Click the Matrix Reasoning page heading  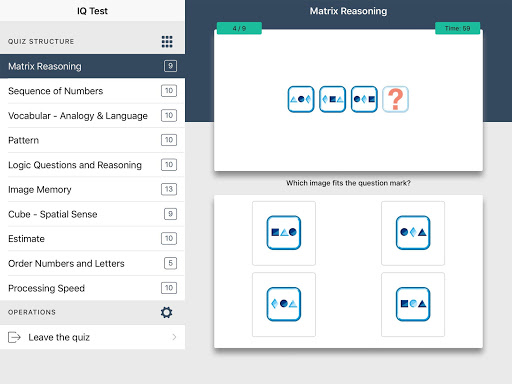[348, 11]
